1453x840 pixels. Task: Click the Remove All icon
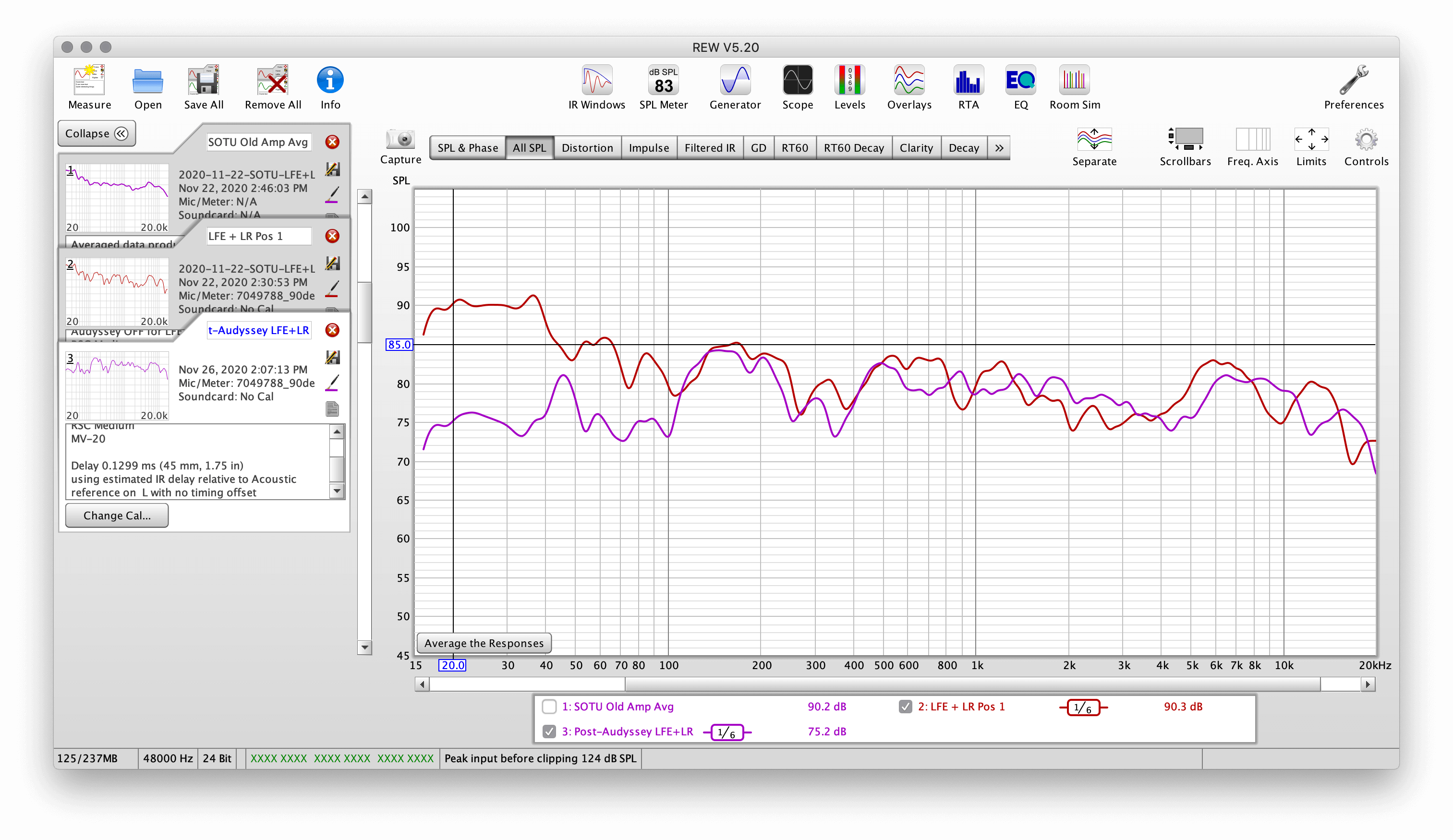[x=273, y=80]
